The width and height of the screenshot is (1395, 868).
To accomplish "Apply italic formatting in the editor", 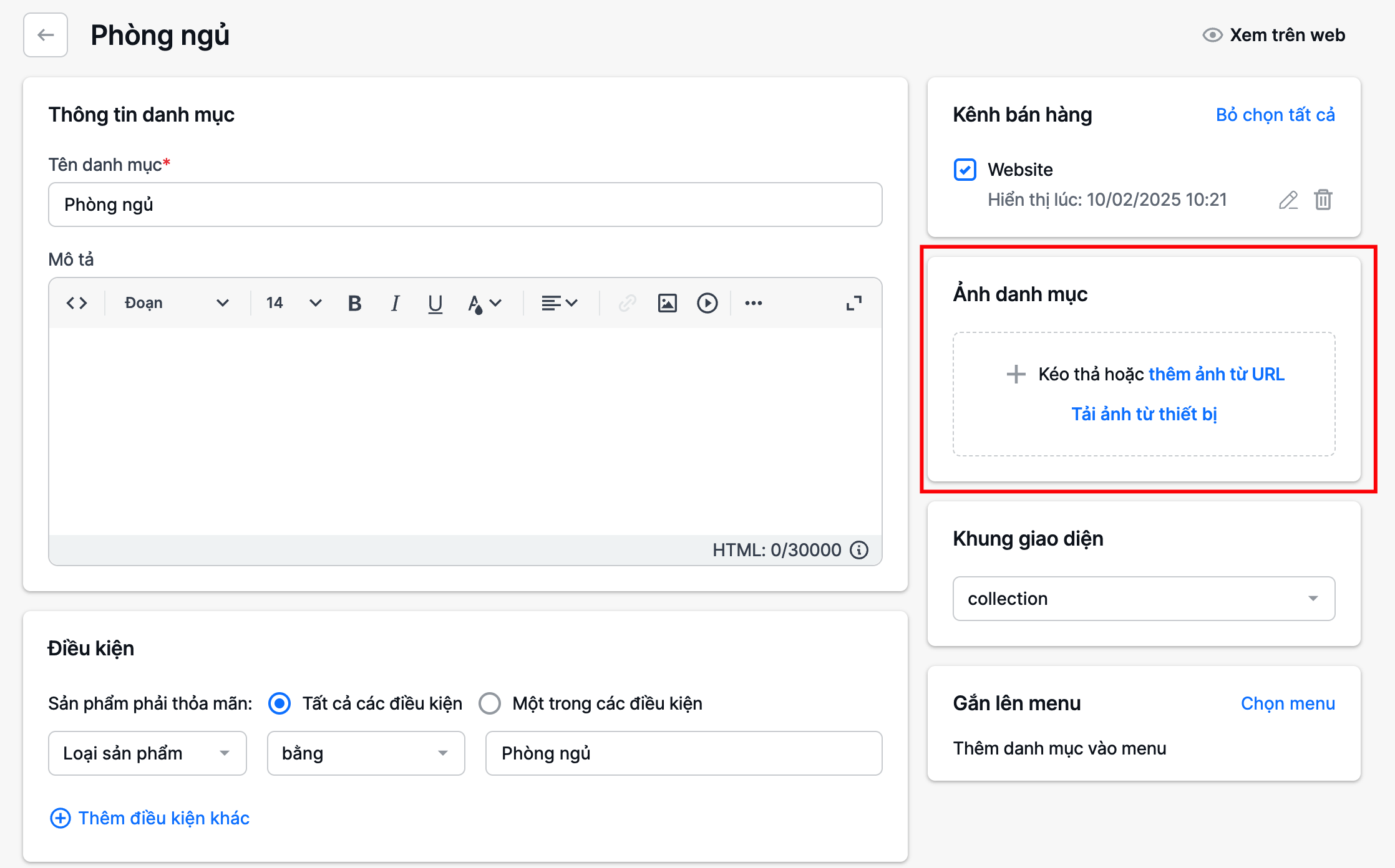I will [395, 303].
